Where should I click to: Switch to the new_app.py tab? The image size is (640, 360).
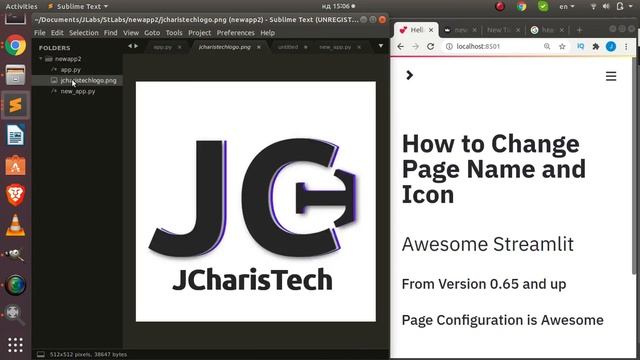[x=335, y=47]
